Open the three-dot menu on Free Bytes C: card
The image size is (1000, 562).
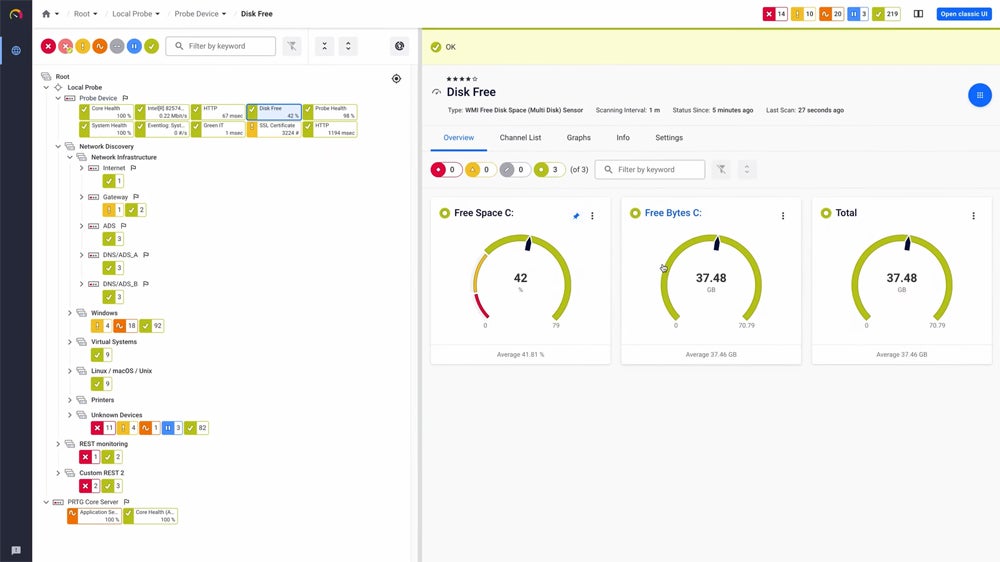point(783,216)
